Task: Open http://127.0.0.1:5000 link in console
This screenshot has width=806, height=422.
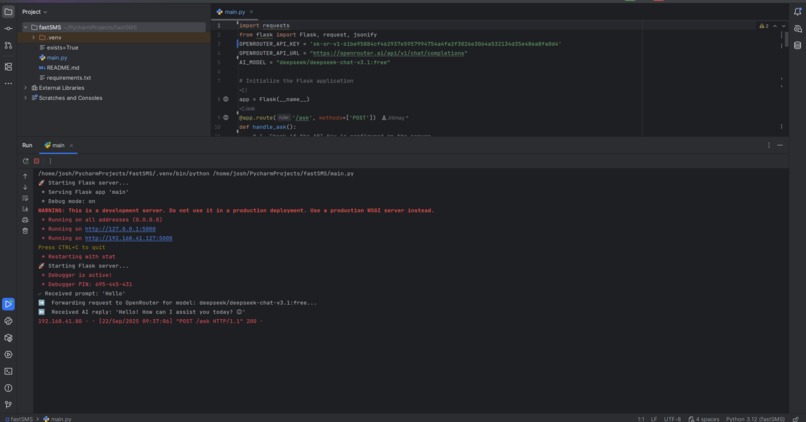Action: point(120,229)
